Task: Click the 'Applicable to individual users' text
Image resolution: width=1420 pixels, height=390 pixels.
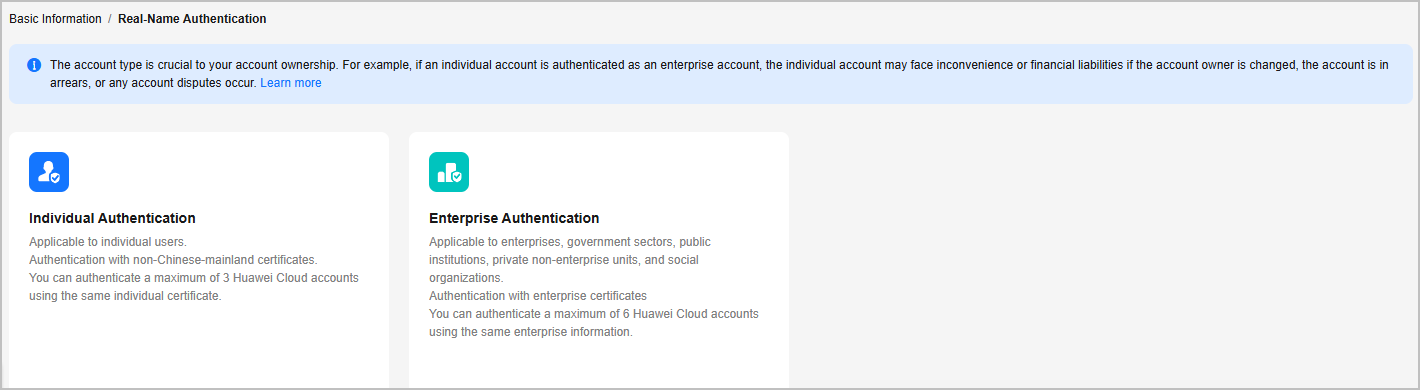Action: click(108, 242)
